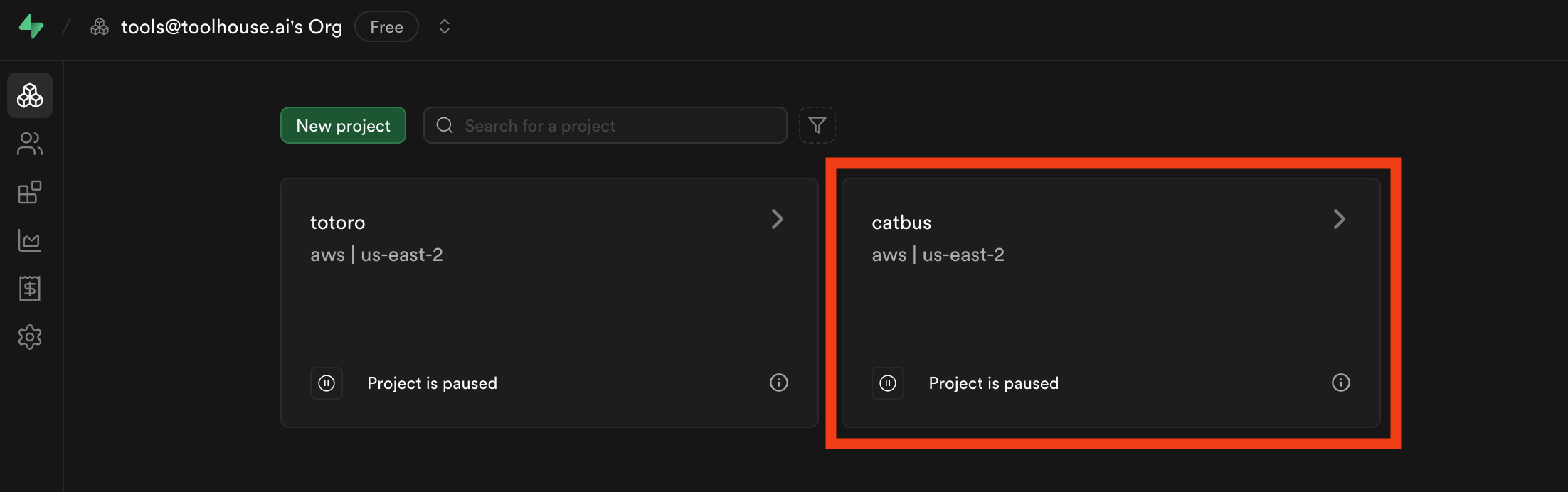This screenshot has height=492, width=1568.
Task: Click the Supabase lightning bolt logo
Action: click(x=31, y=27)
